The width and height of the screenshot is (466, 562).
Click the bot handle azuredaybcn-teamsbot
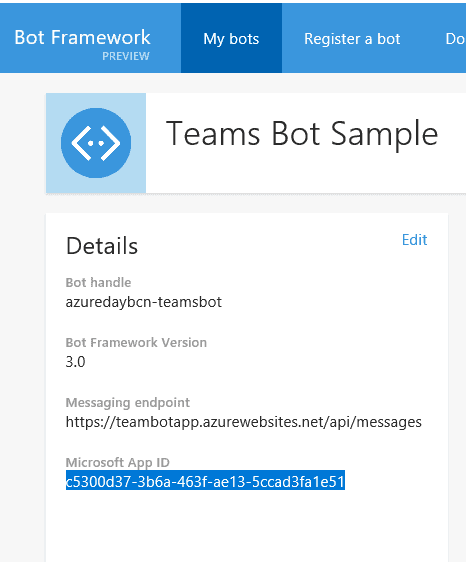point(144,302)
